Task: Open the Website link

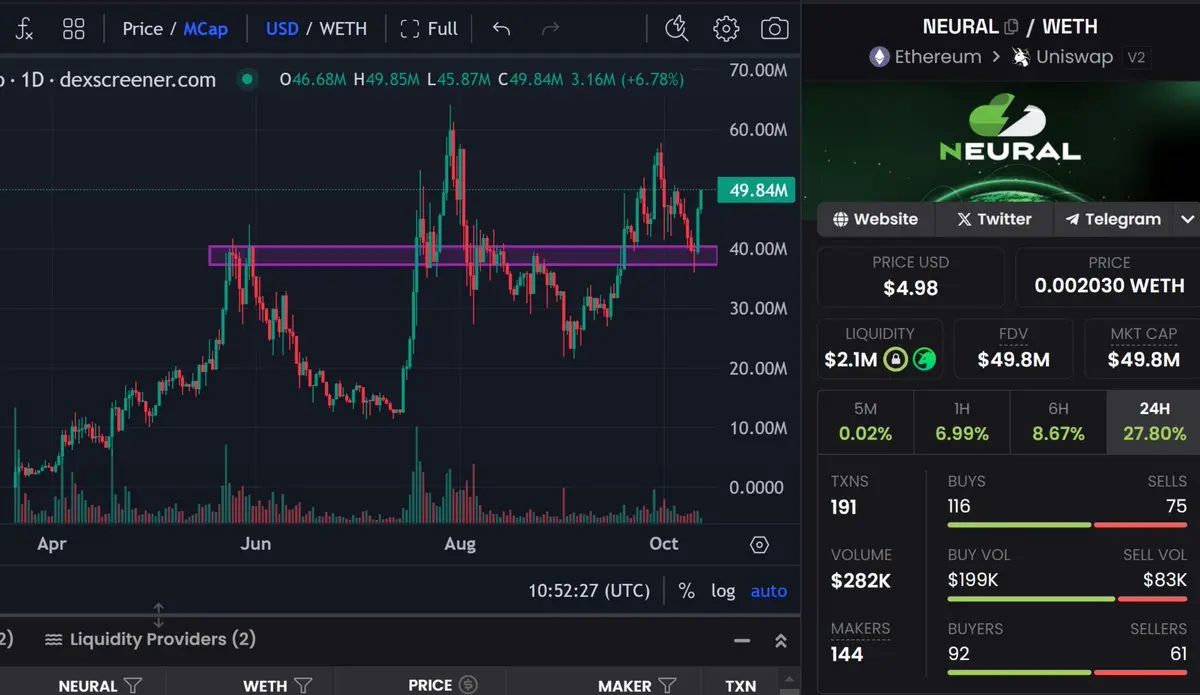Action: (875, 219)
